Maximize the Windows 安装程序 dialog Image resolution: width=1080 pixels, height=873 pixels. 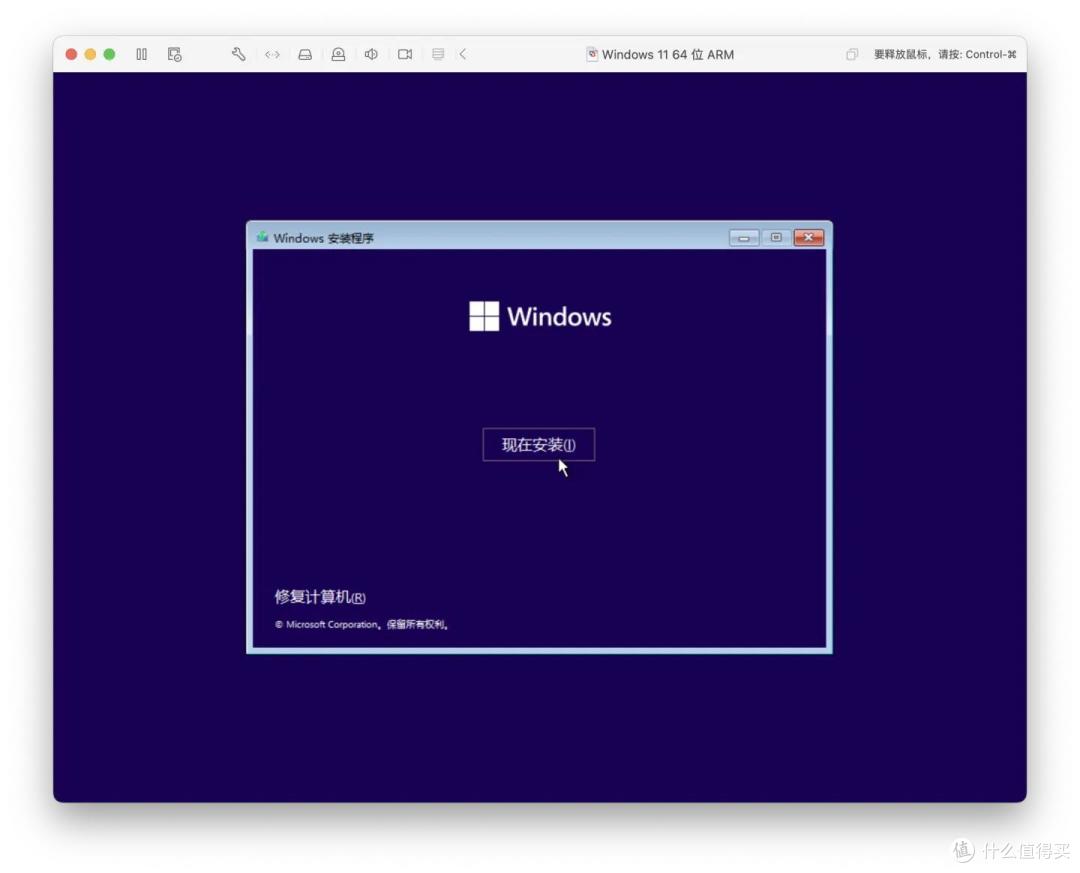[776, 238]
